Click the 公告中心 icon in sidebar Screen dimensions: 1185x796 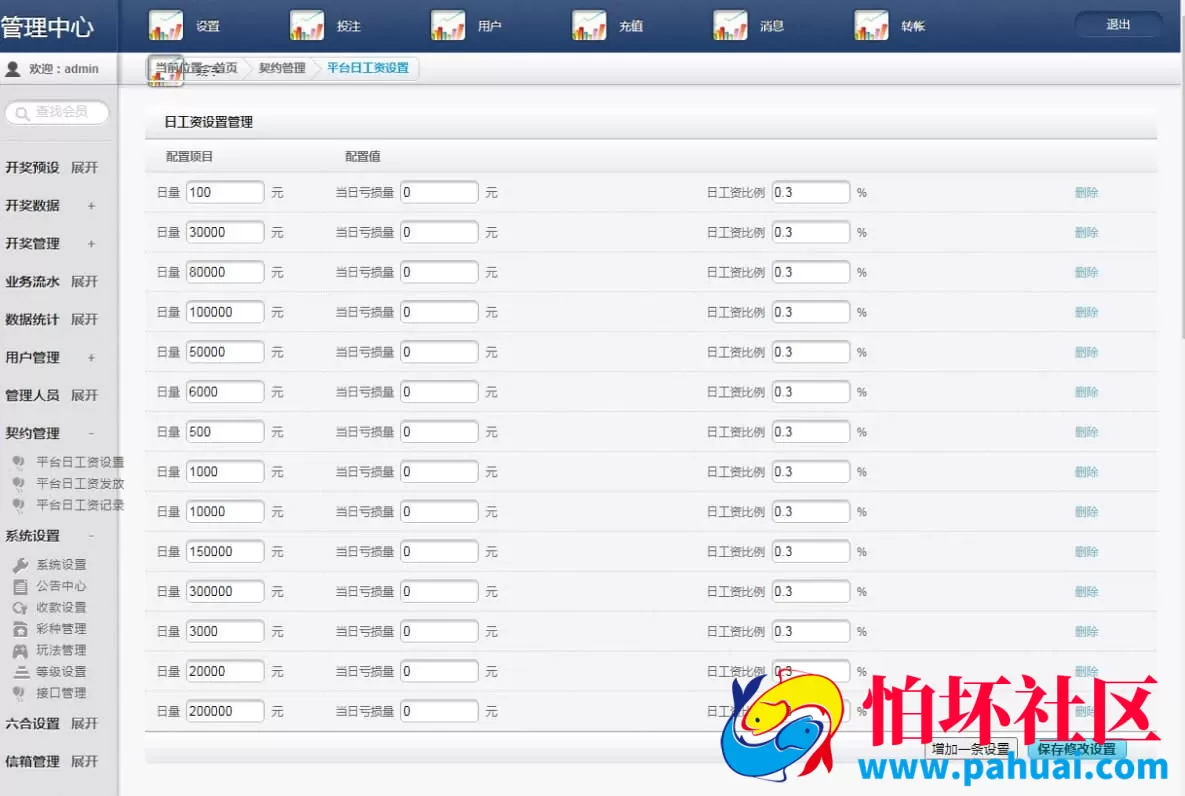point(20,585)
